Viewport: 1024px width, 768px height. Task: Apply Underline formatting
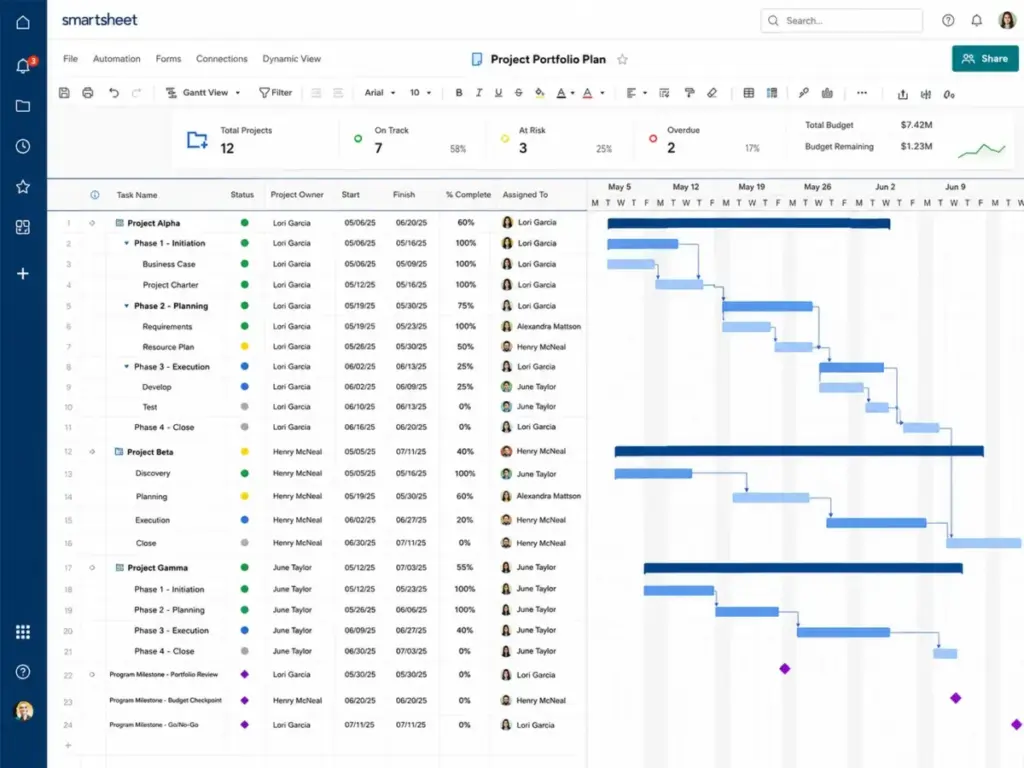point(498,93)
